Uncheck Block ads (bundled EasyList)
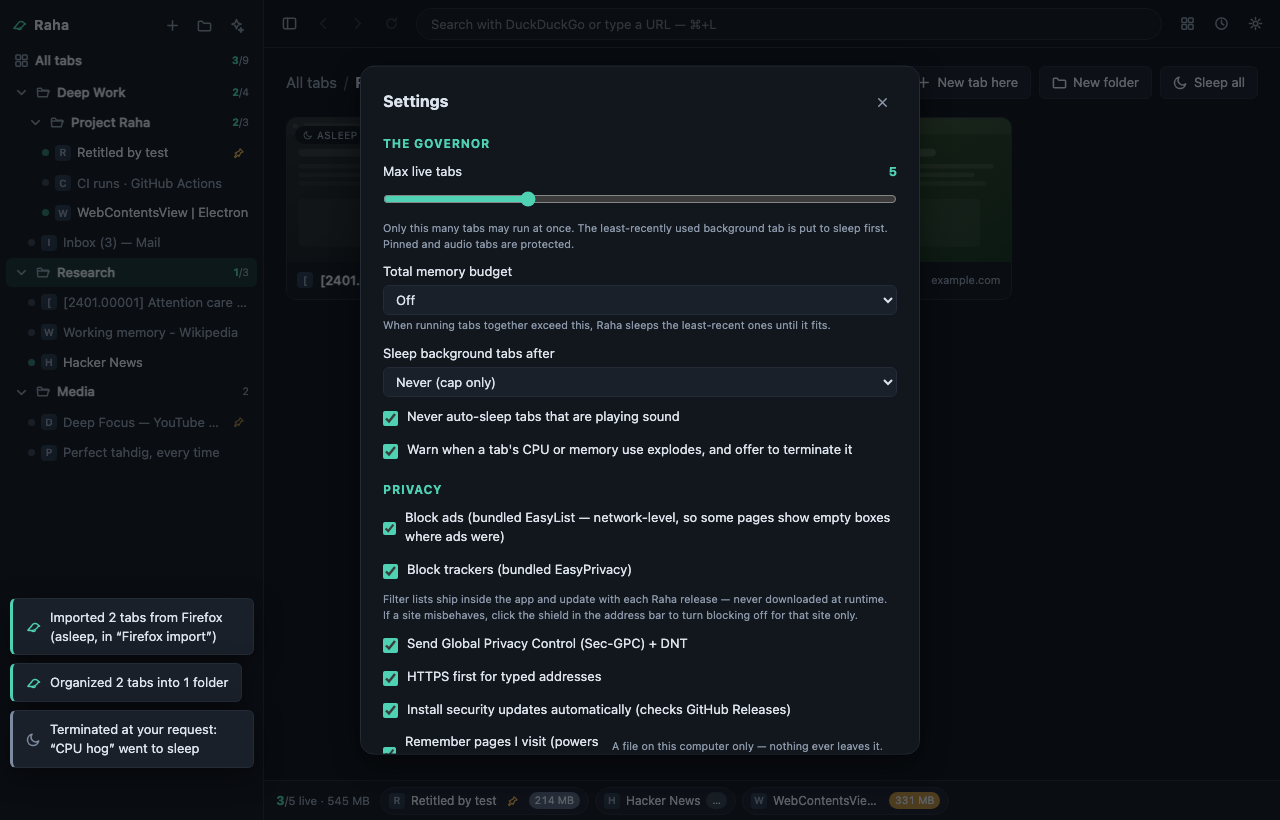 click(x=390, y=528)
